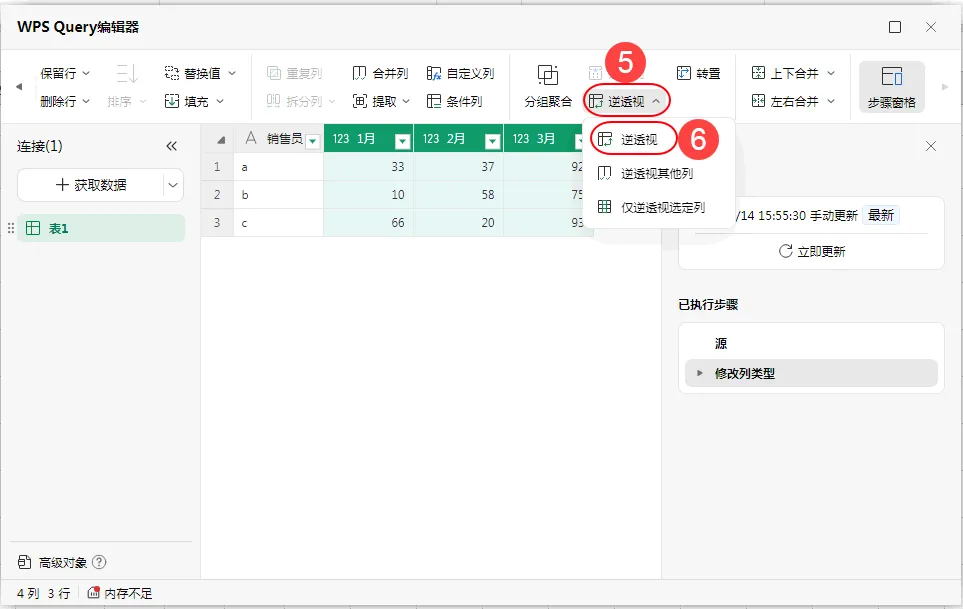Click the 内存不足 status indicator
963x609 pixels.
pos(120,593)
